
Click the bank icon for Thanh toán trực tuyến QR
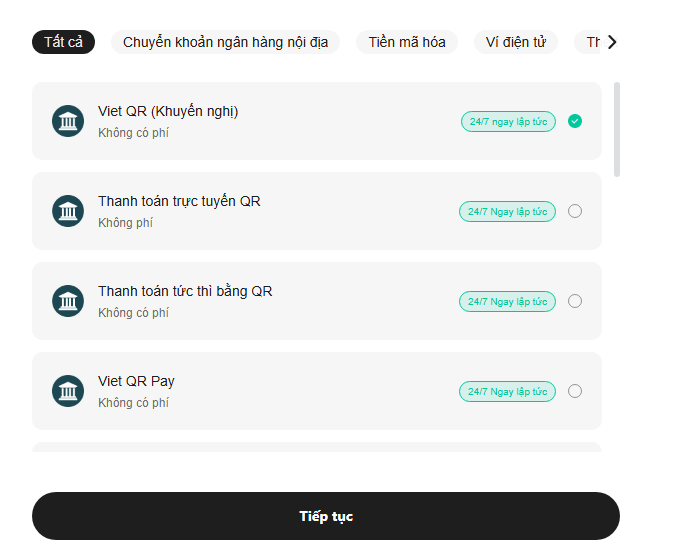click(68, 211)
